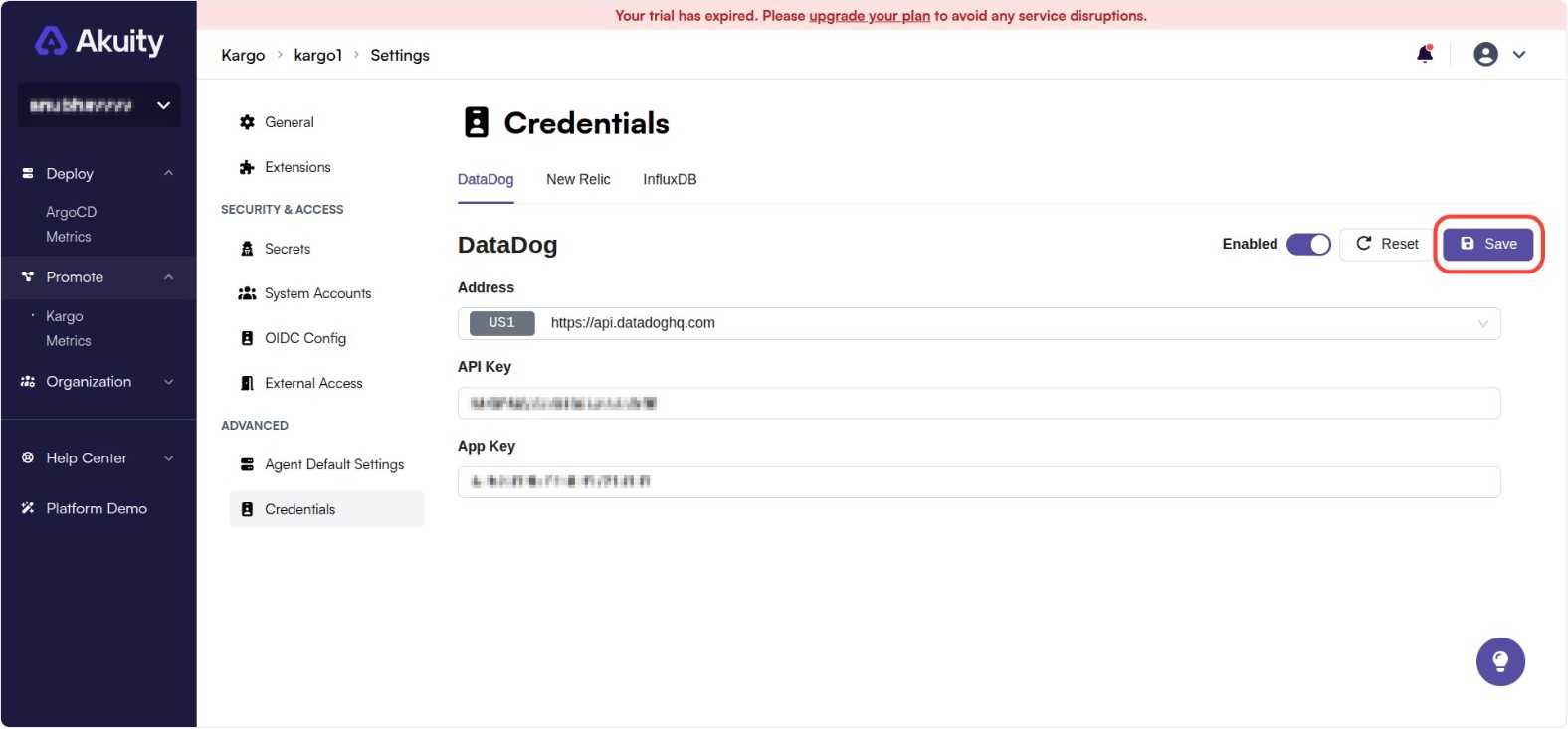This screenshot has width=1568, height=729.
Task: Select the InfluxDB tab
Action: pos(669,179)
